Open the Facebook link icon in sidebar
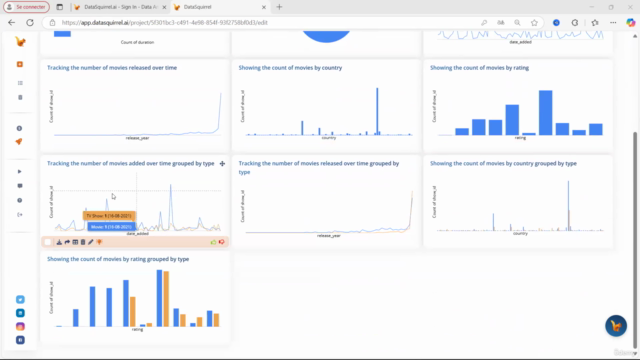Image resolution: width=640 pixels, height=360 pixels. [x=20, y=340]
